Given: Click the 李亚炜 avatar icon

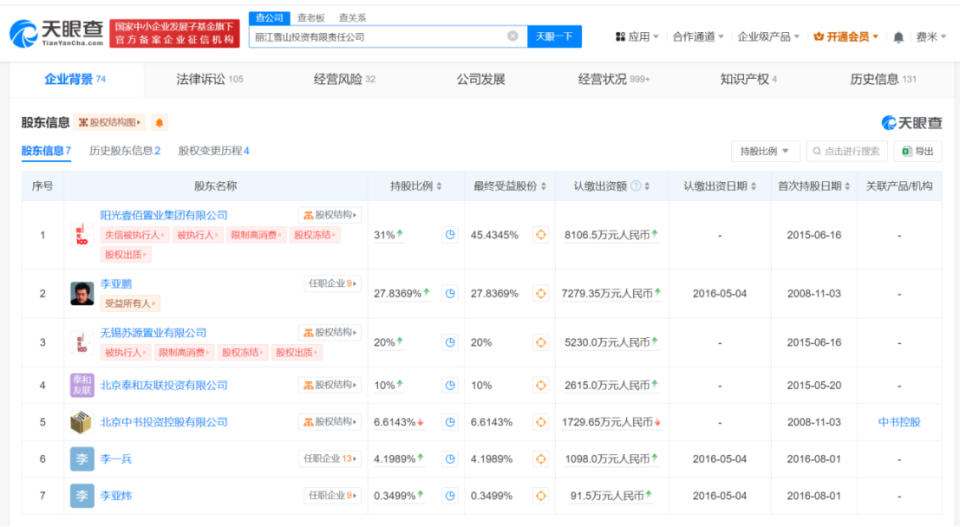Looking at the screenshot, I should [x=82, y=495].
